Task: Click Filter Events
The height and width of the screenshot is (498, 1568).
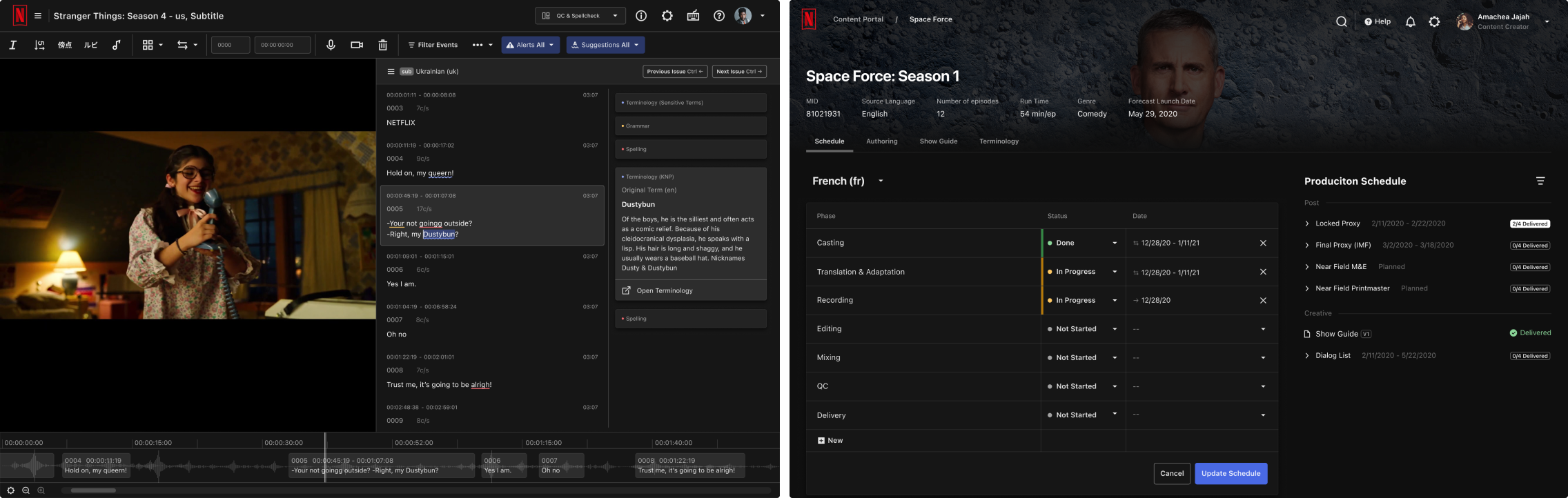Action: tap(433, 45)
